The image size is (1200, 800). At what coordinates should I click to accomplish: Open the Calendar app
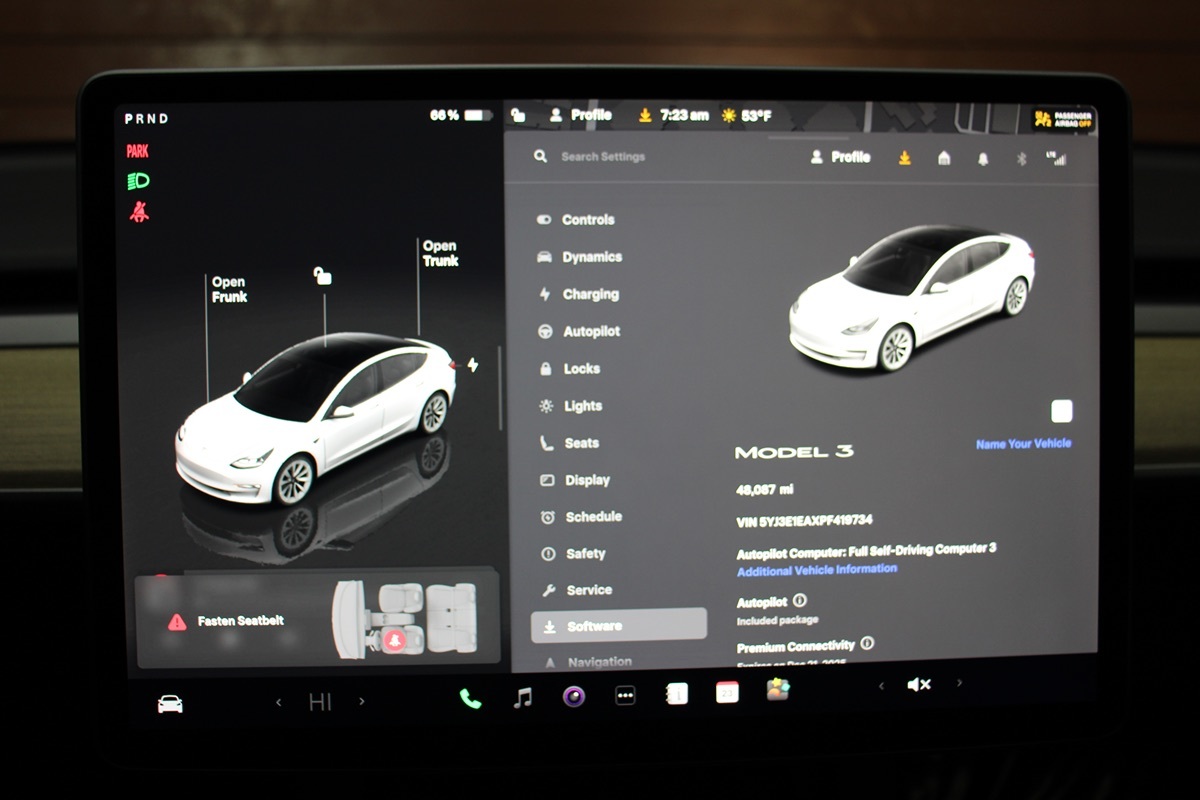[x=727, y=692]
